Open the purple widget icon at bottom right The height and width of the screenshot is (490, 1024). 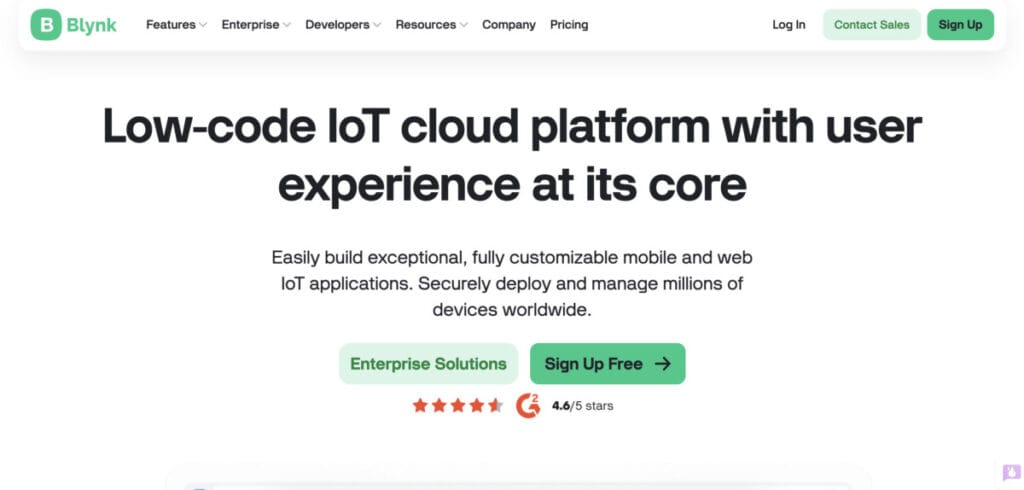click(x=1012, y=472)
